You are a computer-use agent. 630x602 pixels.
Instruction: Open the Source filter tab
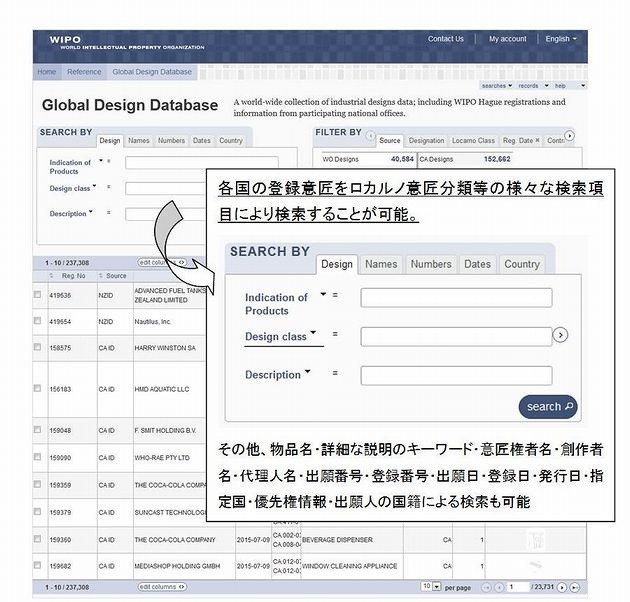[x=390, y=141]
